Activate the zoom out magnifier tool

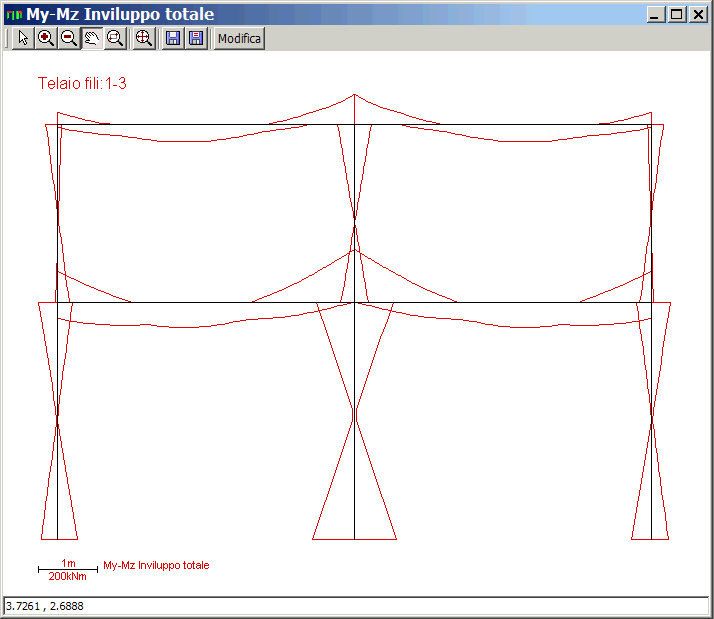[x=69, y=38]
